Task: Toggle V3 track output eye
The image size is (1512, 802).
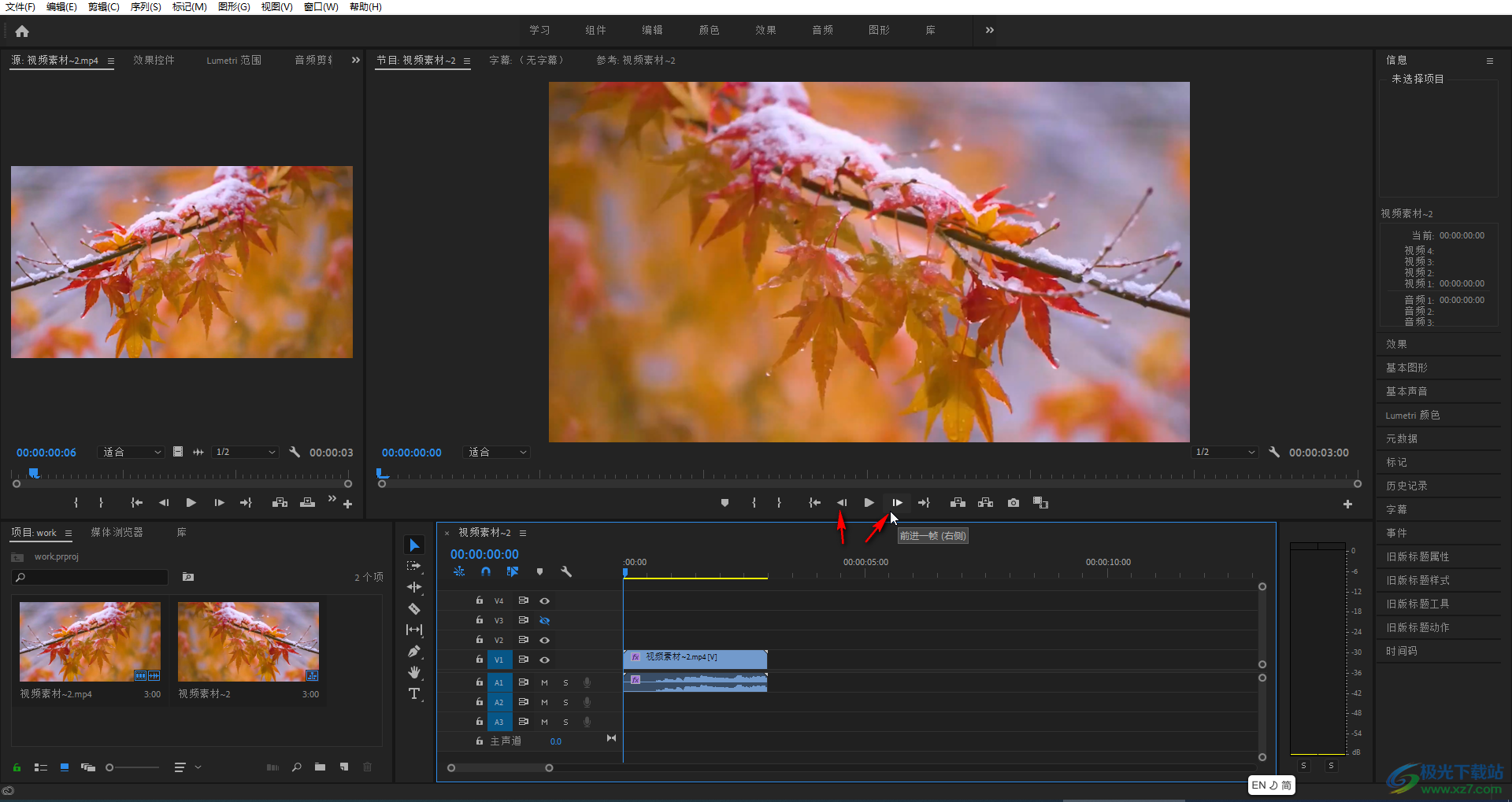Action: coord(544,620)
